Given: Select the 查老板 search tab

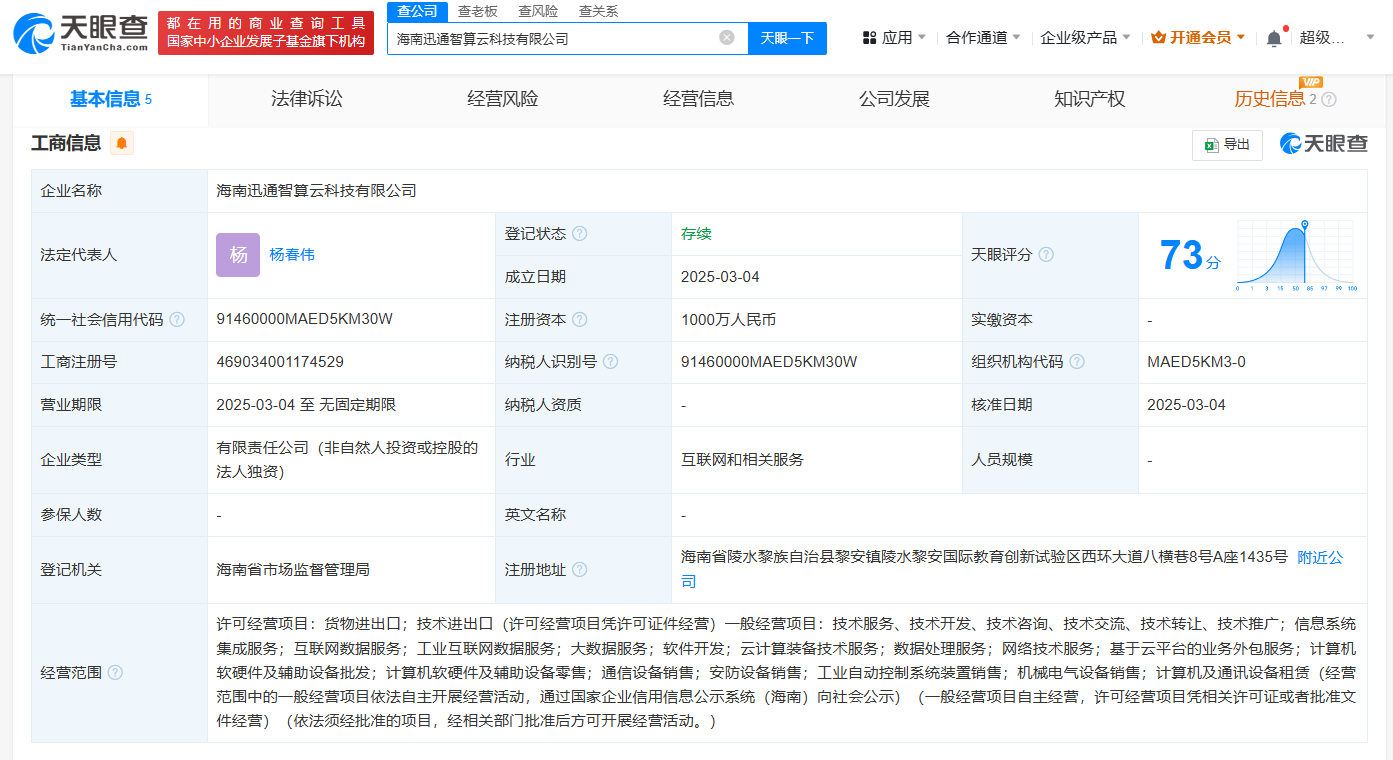Looking at the screenshot, I should (478, 11).
